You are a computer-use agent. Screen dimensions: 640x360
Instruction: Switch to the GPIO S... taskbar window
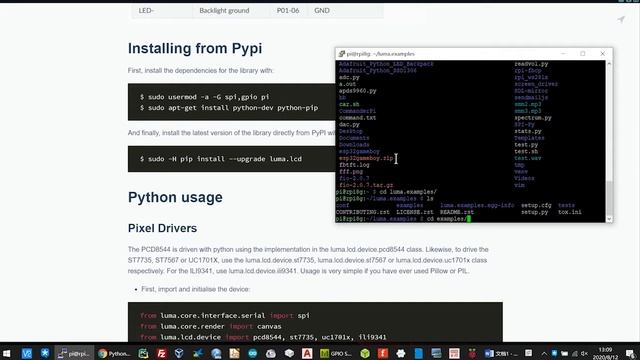pyautogui.click(x=336, y=353)
